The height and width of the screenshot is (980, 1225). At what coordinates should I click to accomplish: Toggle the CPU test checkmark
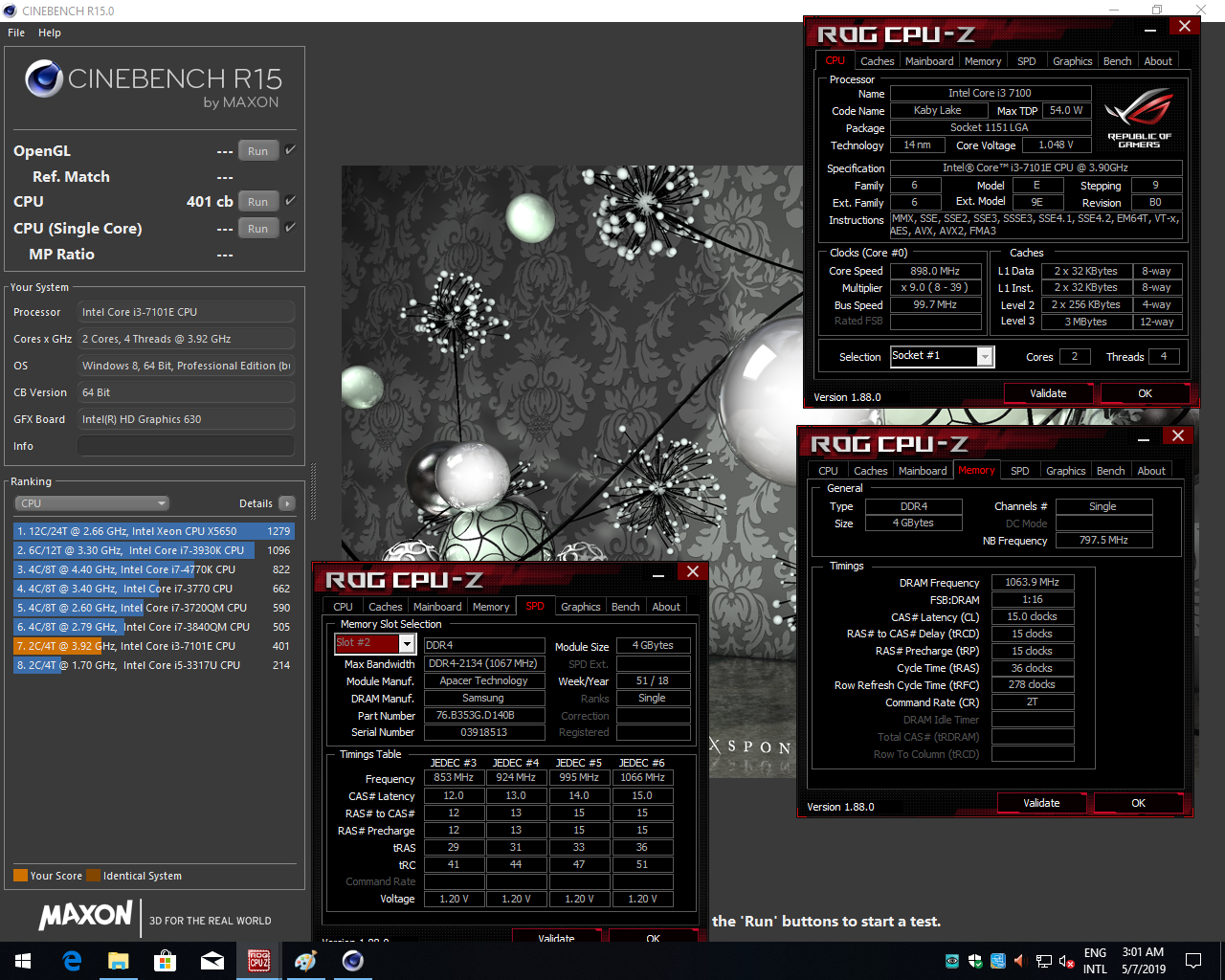click(290, 201)
